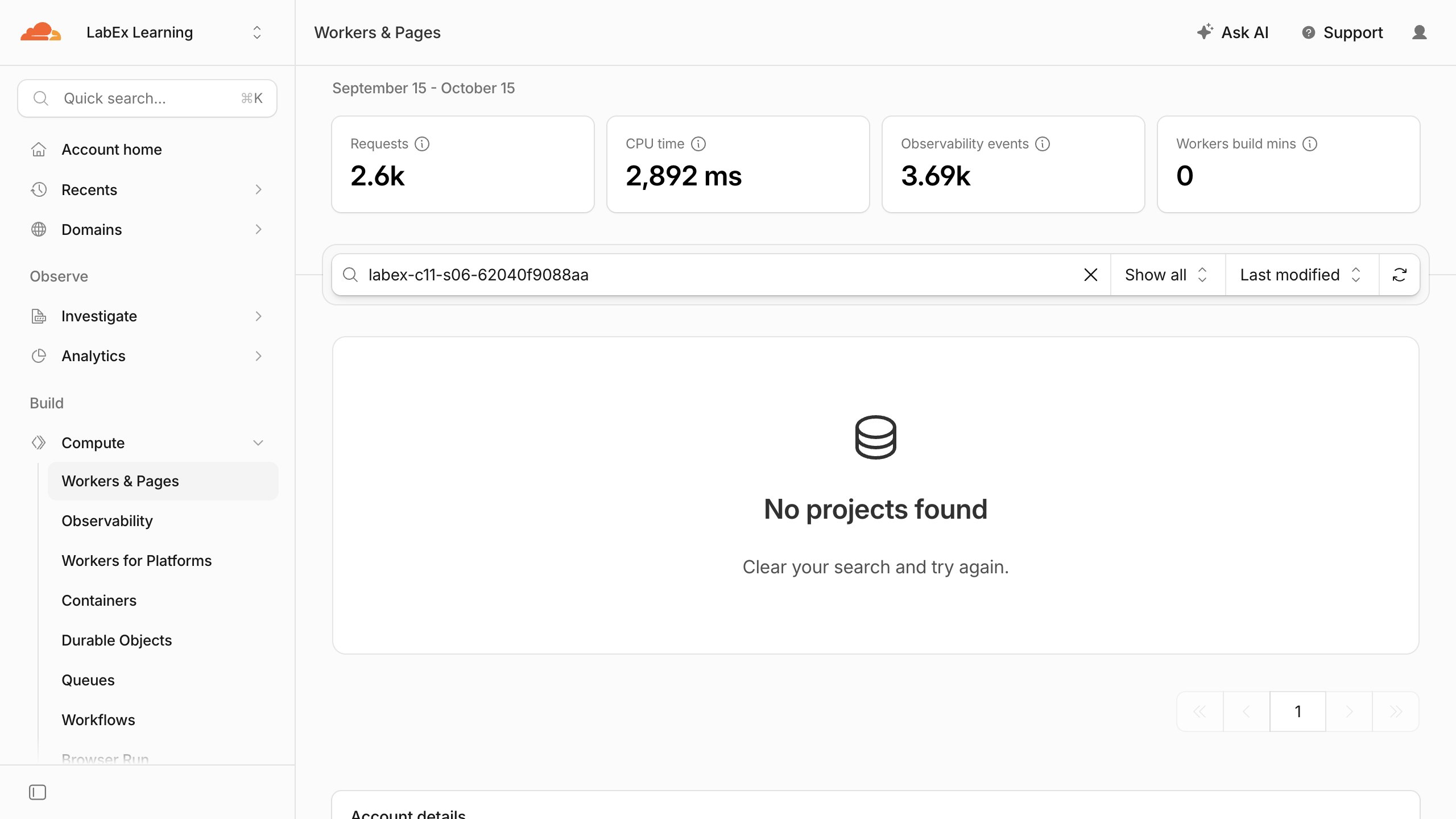This screenshot has height=819, width=1456.
Task: Select Workers & Pages in sidebar
Action: [163, 481]
